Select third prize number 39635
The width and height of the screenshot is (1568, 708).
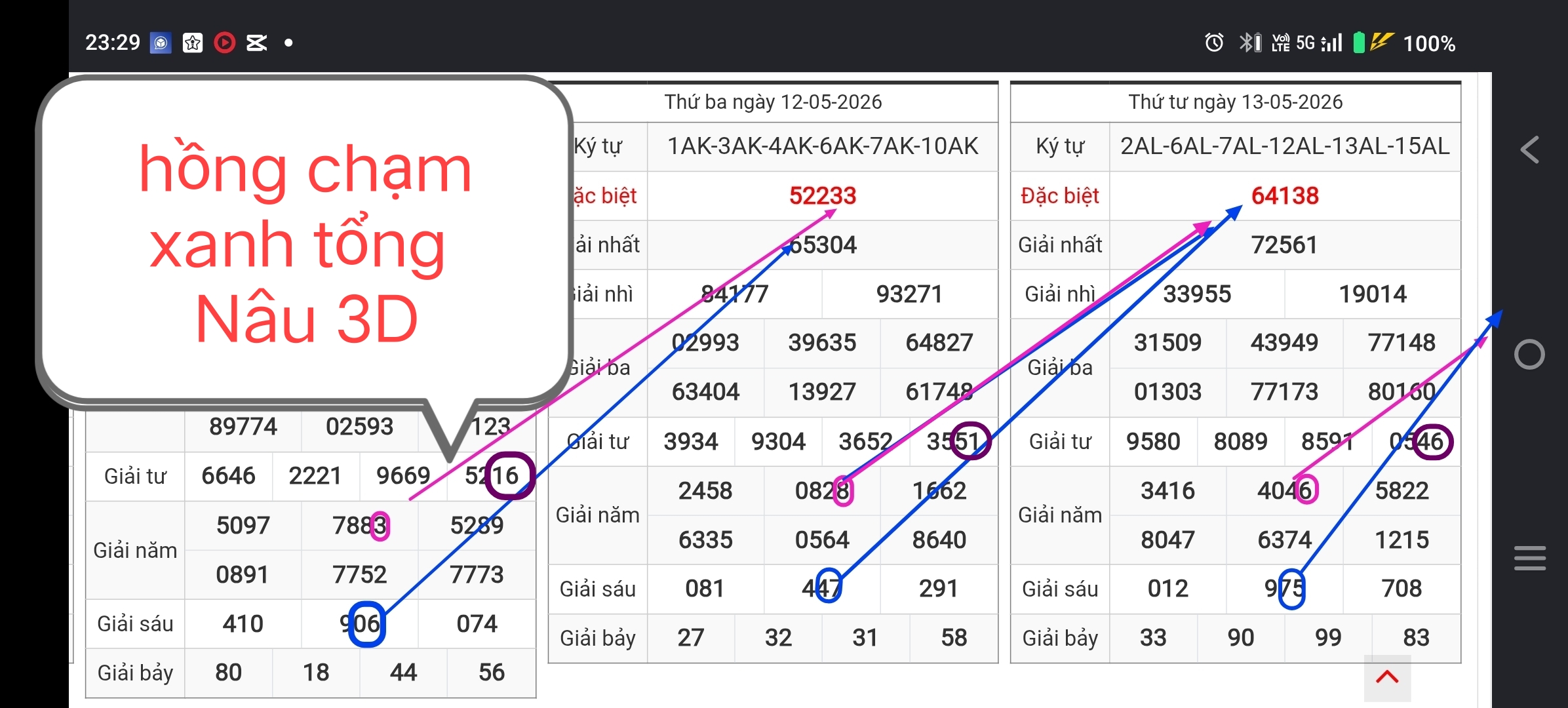822,342
